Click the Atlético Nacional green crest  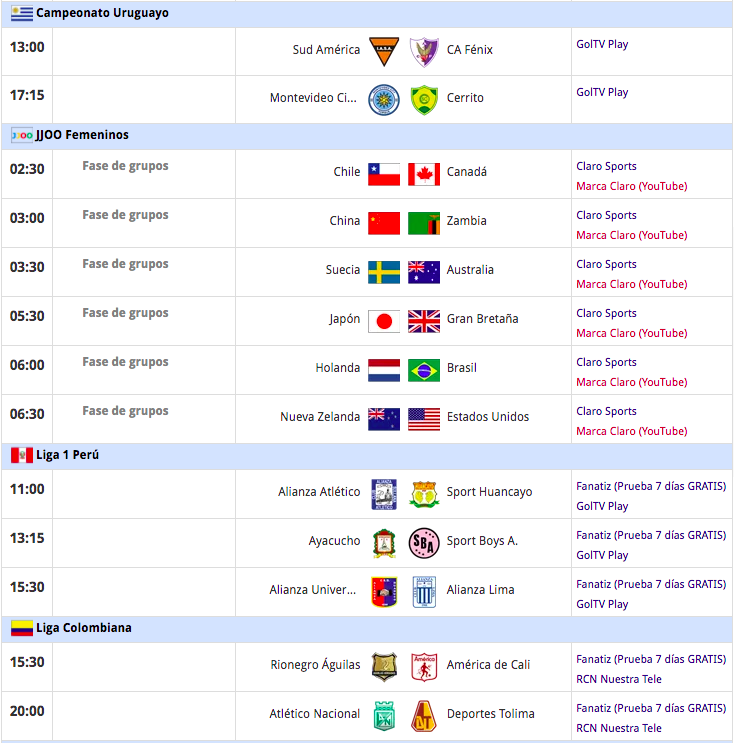click(384, 716)
